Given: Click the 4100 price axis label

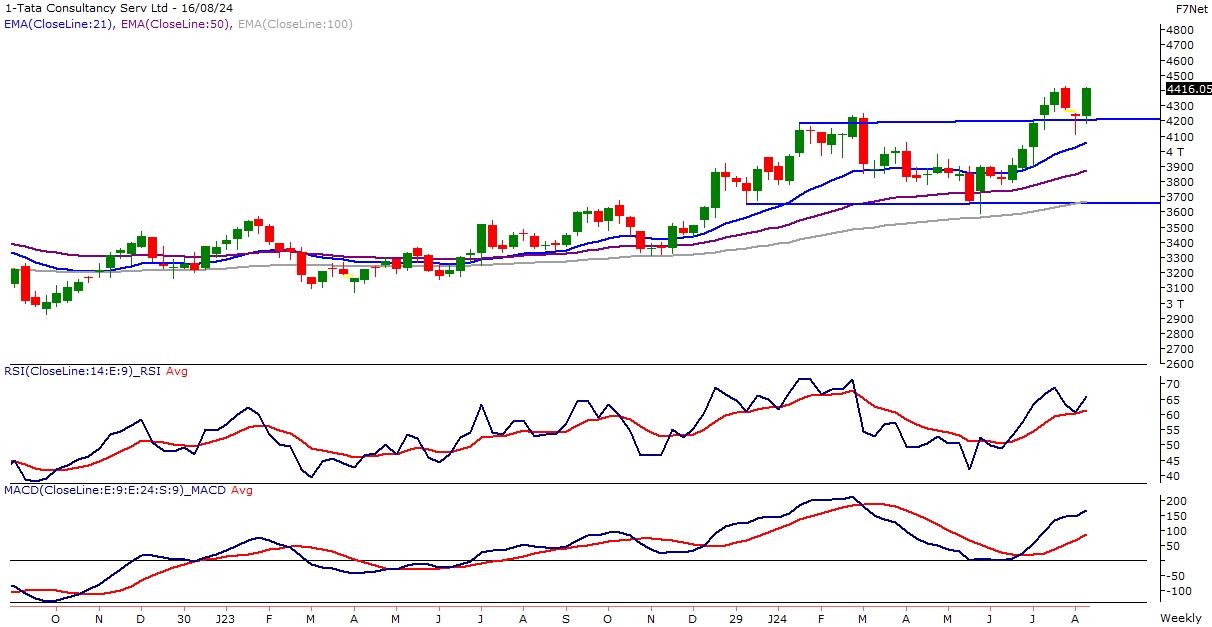Looking at the screenshot, I should click(1179, 136).
